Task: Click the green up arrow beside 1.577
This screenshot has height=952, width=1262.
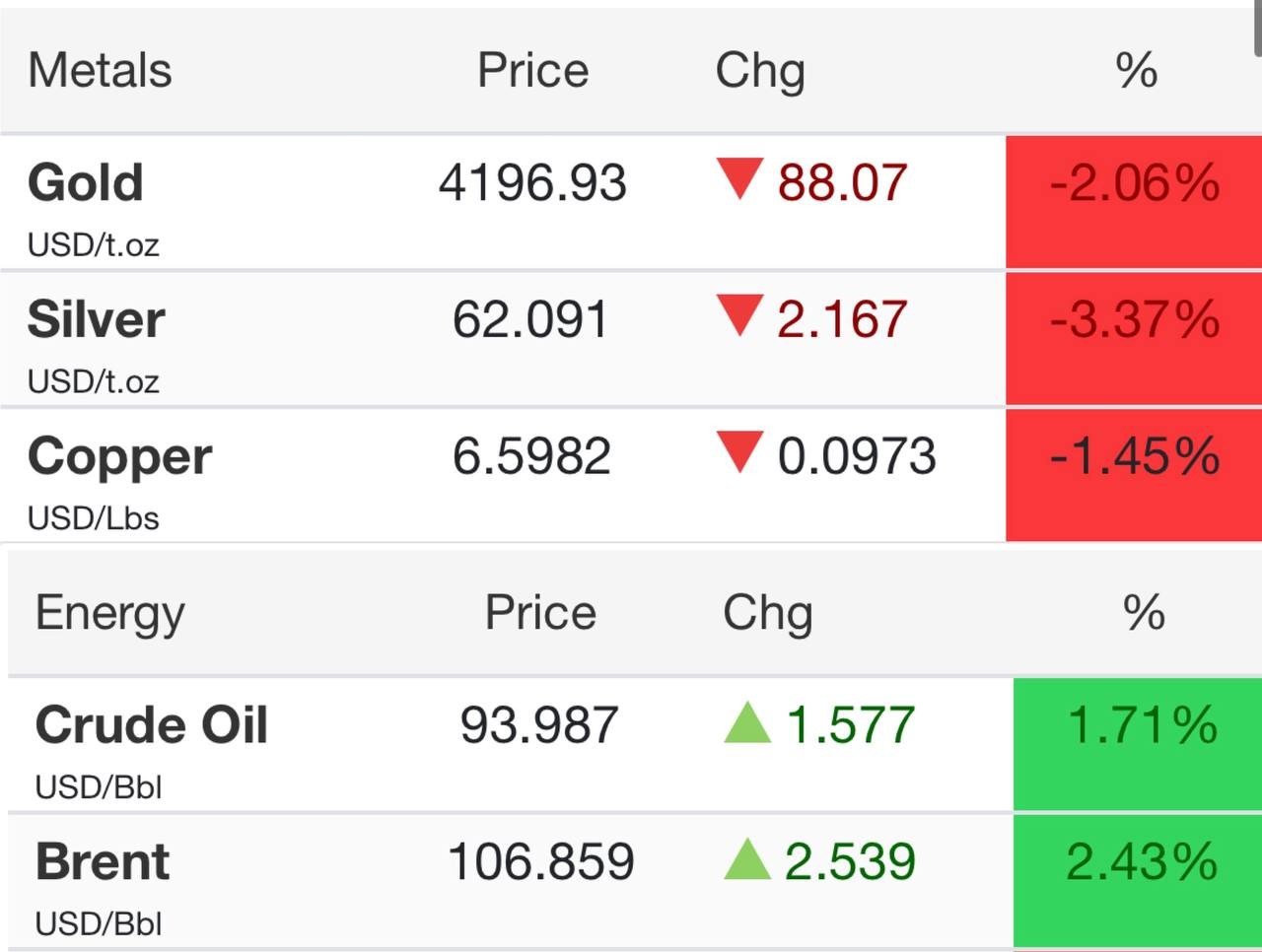Action: tap(747, 722)
